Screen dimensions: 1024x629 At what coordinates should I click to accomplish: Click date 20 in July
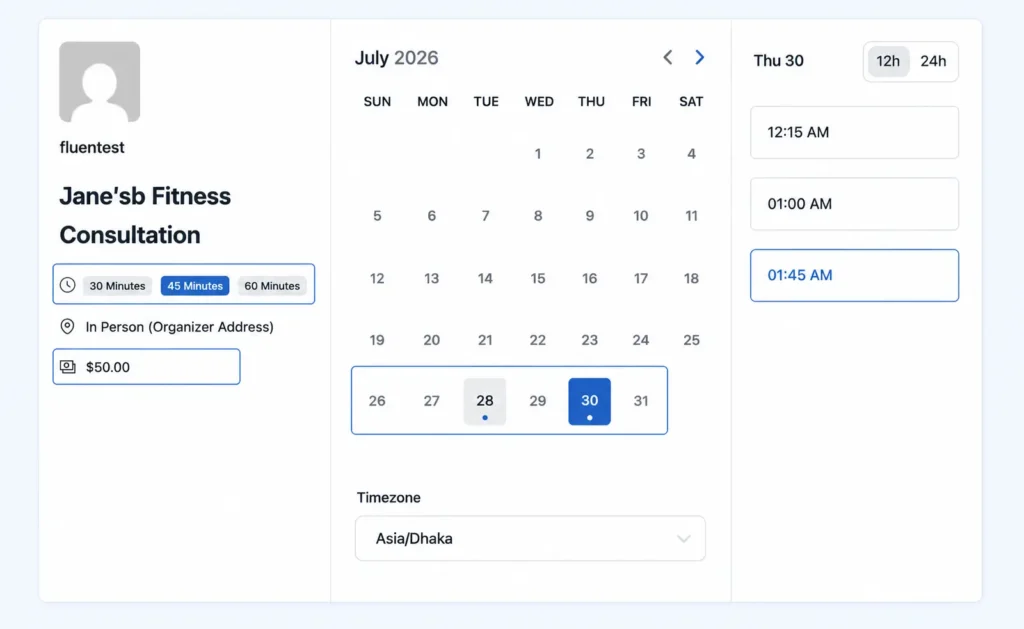pyautogui.click(x=431, y=340)
